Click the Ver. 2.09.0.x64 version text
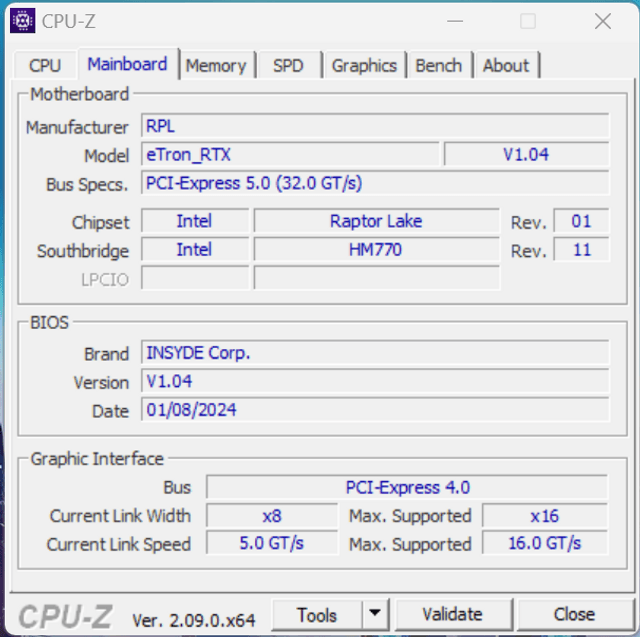The width and height of the screenshot is (640, 637). 194,620
